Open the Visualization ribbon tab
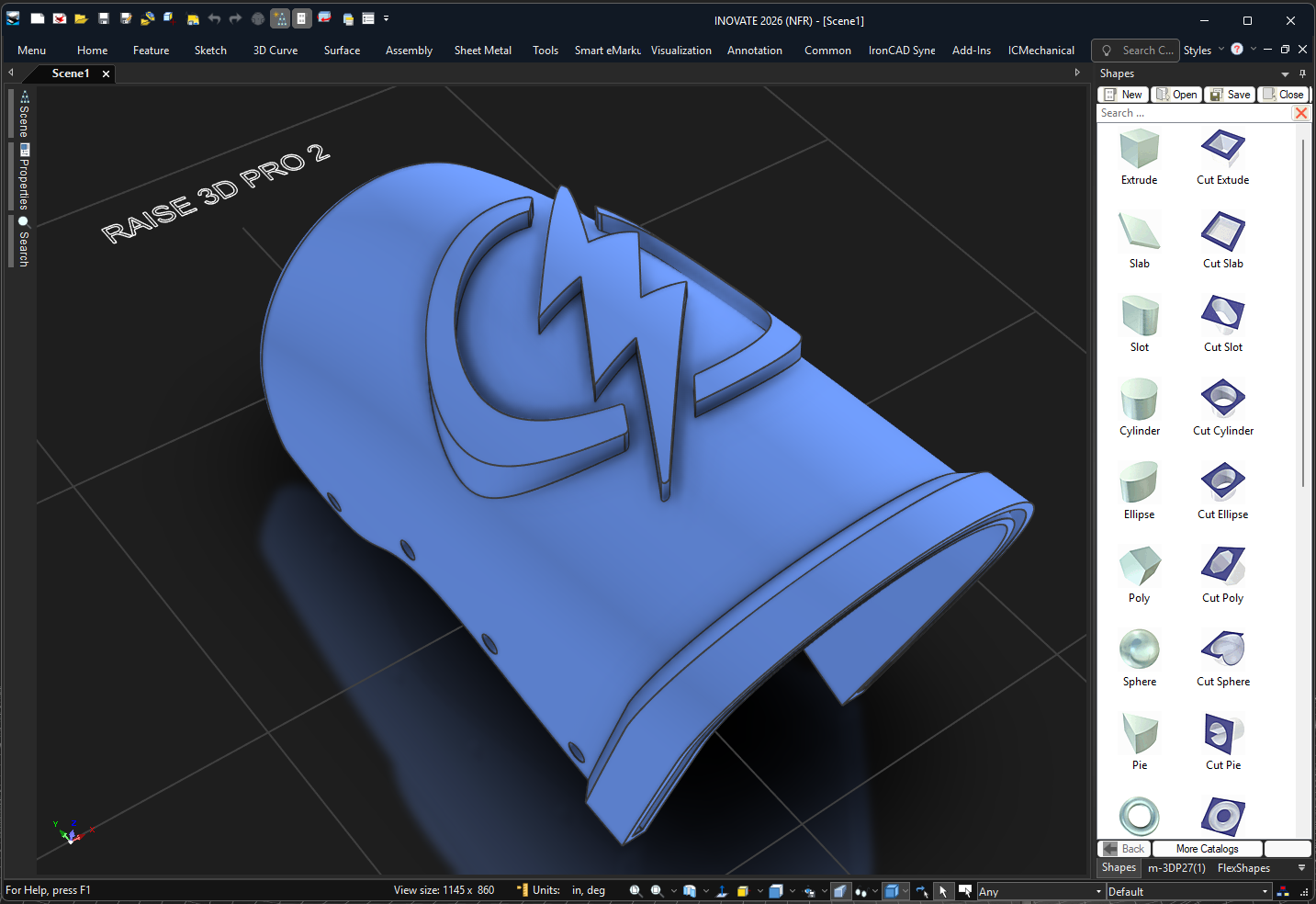1316x904 pixels. coord(681,51)
